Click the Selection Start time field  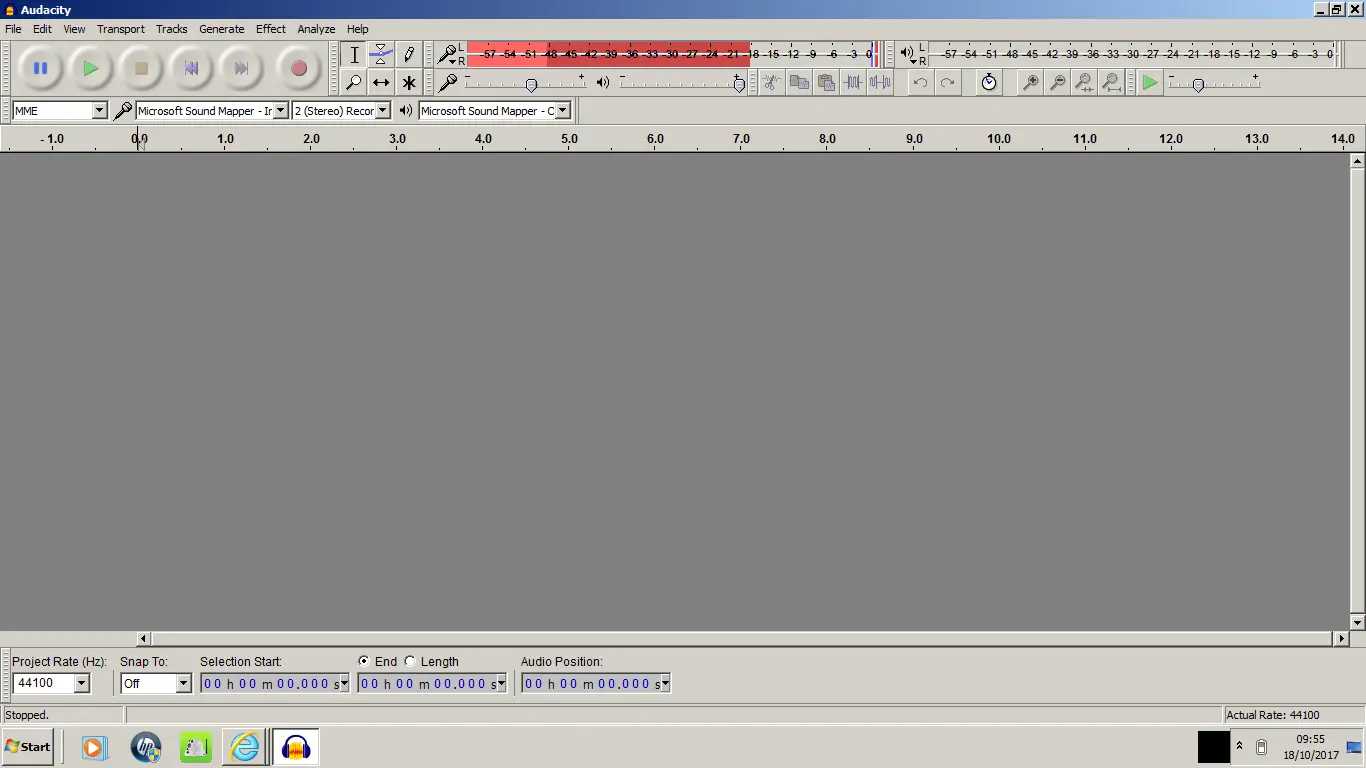[x=268, y=684]
